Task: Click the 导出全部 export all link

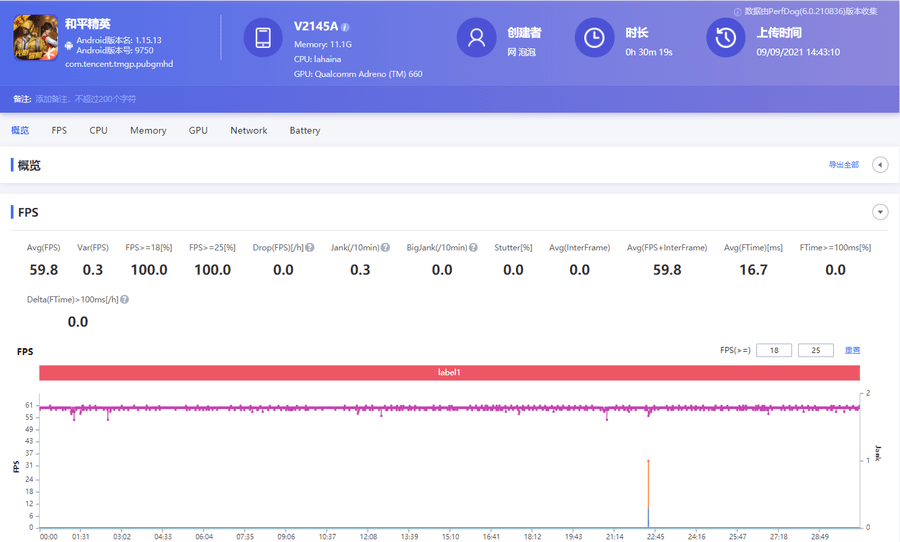Action: tap(844, 165)
